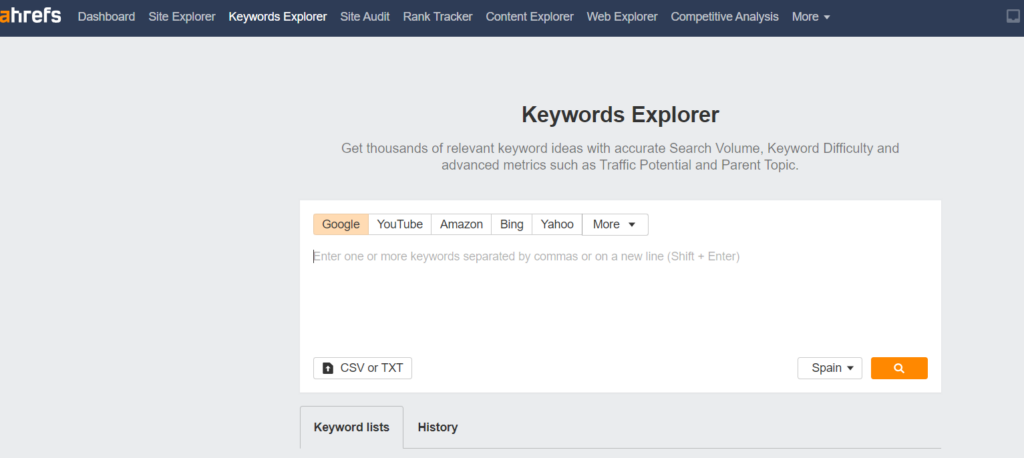Select the Google search engine tab
The height and width of the screenshot is (458, 1024).
[x=341, y=224]
